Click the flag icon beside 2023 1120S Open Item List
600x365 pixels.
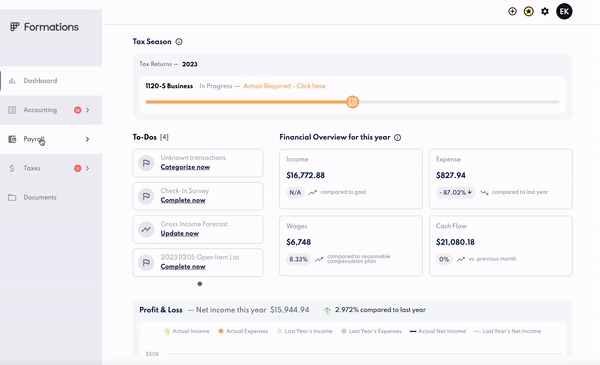tap(146, 262)
